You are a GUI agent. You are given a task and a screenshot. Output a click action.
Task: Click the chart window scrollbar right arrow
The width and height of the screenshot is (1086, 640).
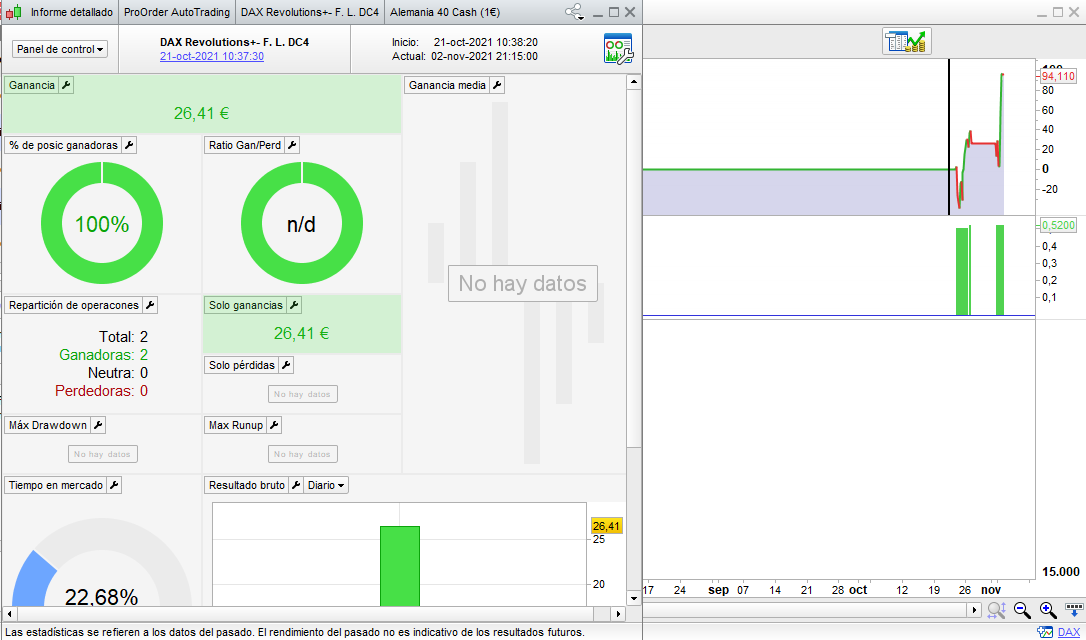(x=975, y=610)
